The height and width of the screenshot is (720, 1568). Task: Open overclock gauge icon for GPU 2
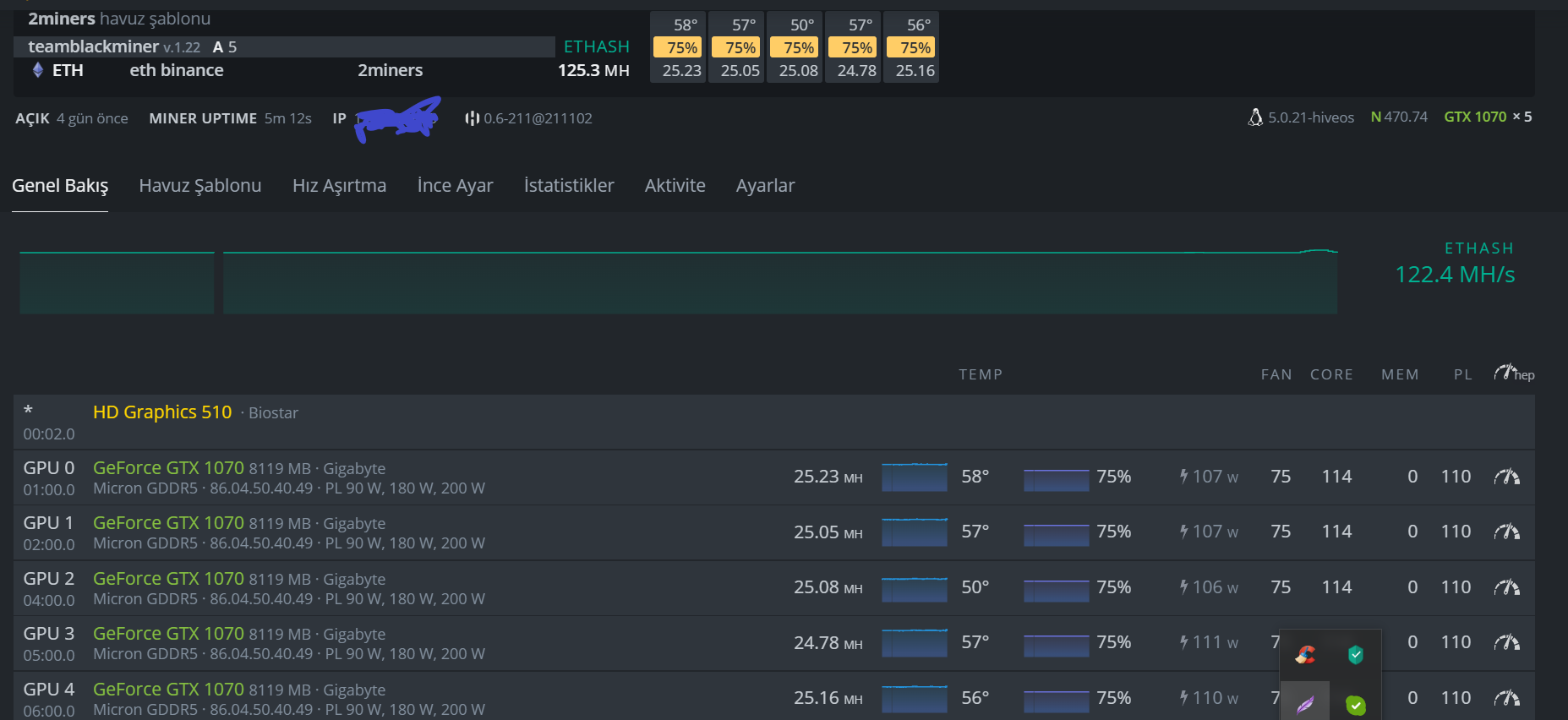tap(1506, 587)
